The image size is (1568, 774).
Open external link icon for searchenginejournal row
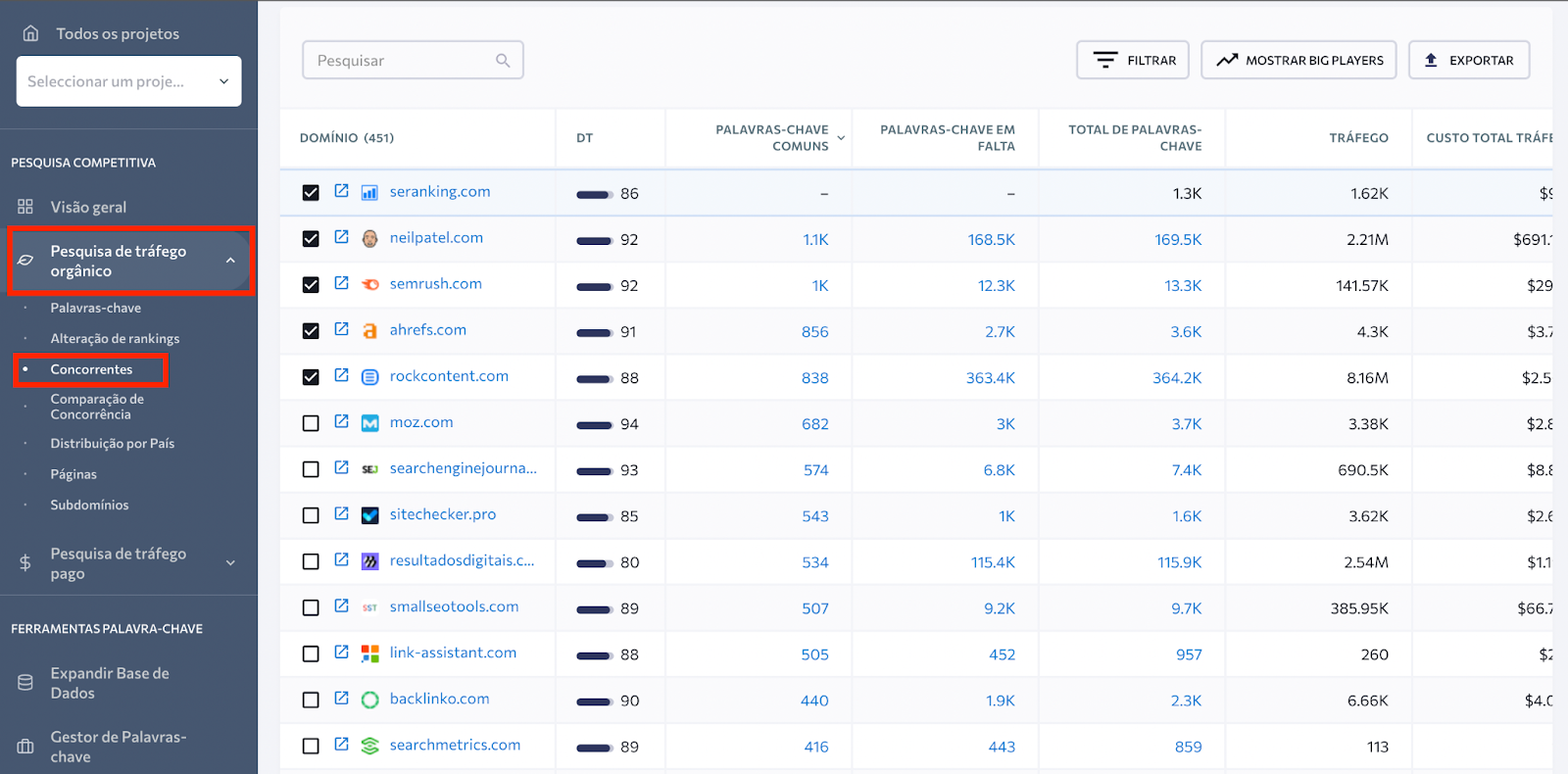click(341, 467)
